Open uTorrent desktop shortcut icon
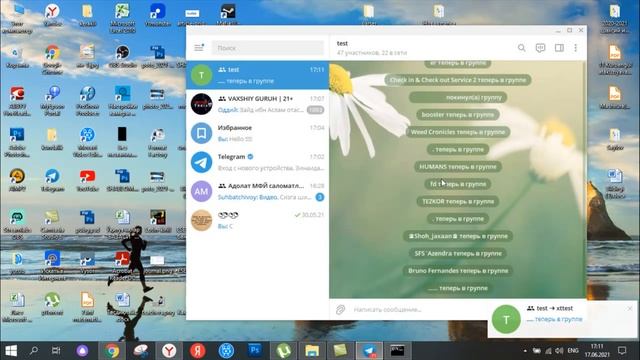The height and width of the screenshot is (360, 640). click(x=52, y=304)
